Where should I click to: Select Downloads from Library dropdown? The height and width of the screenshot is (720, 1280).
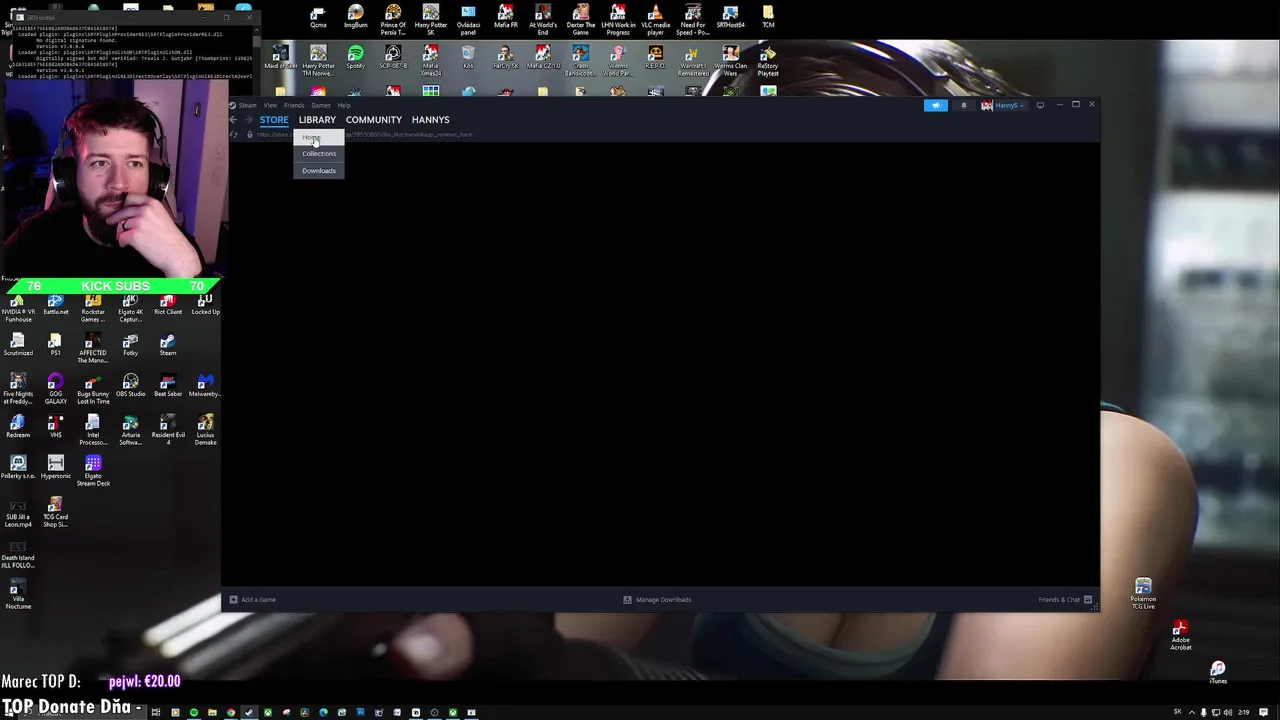(x=319, y=171)
